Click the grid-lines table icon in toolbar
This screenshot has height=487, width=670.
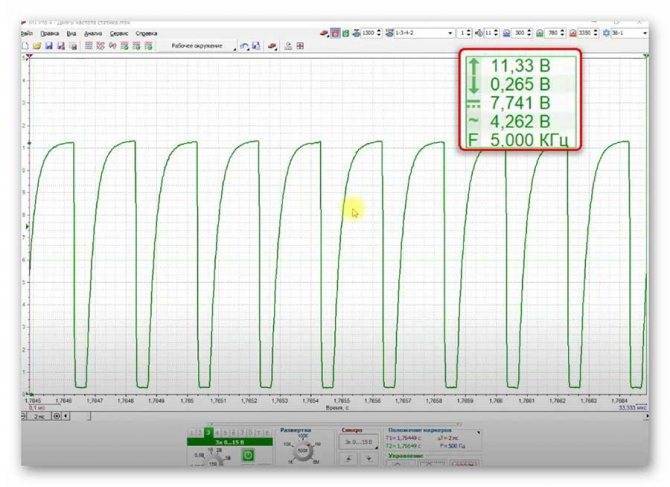88,46
